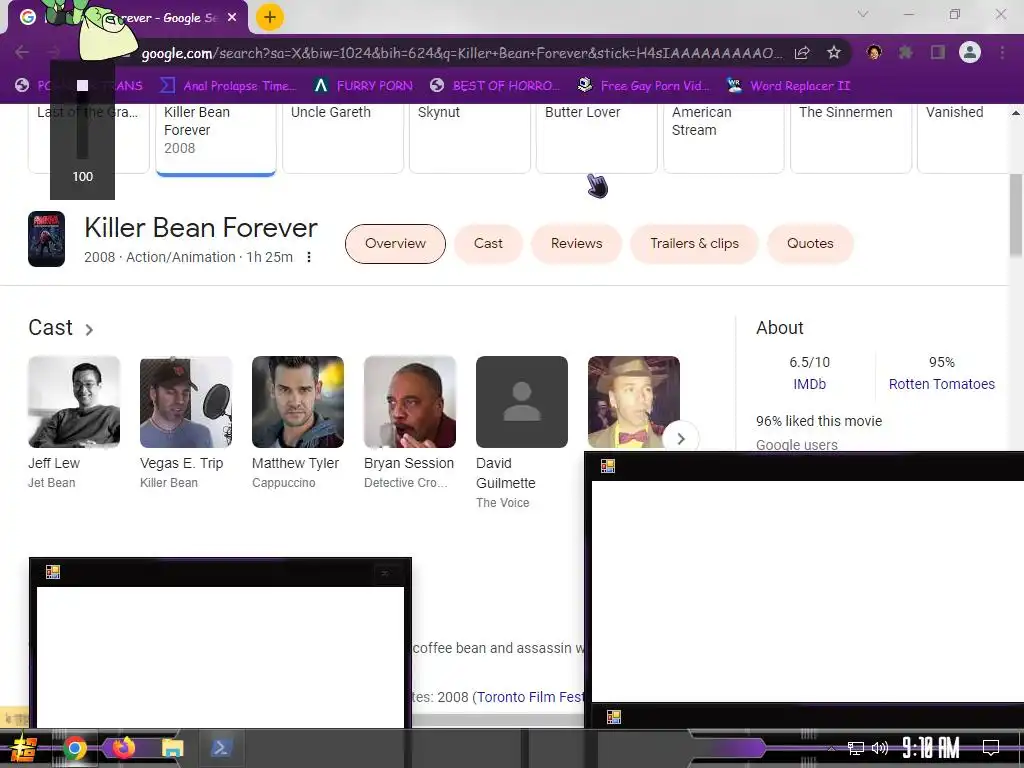Open the extensions puzzle icon
Viewport: 1024px width, 768px height.
tap(906, 52)
